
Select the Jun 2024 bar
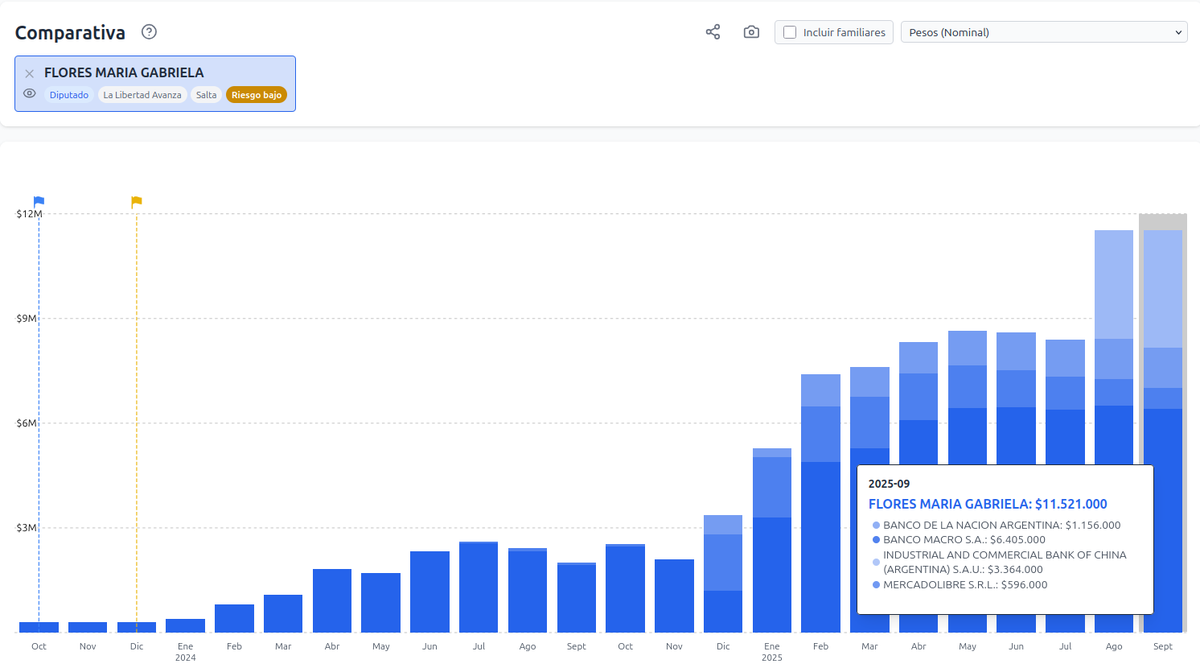pos(430,591)
